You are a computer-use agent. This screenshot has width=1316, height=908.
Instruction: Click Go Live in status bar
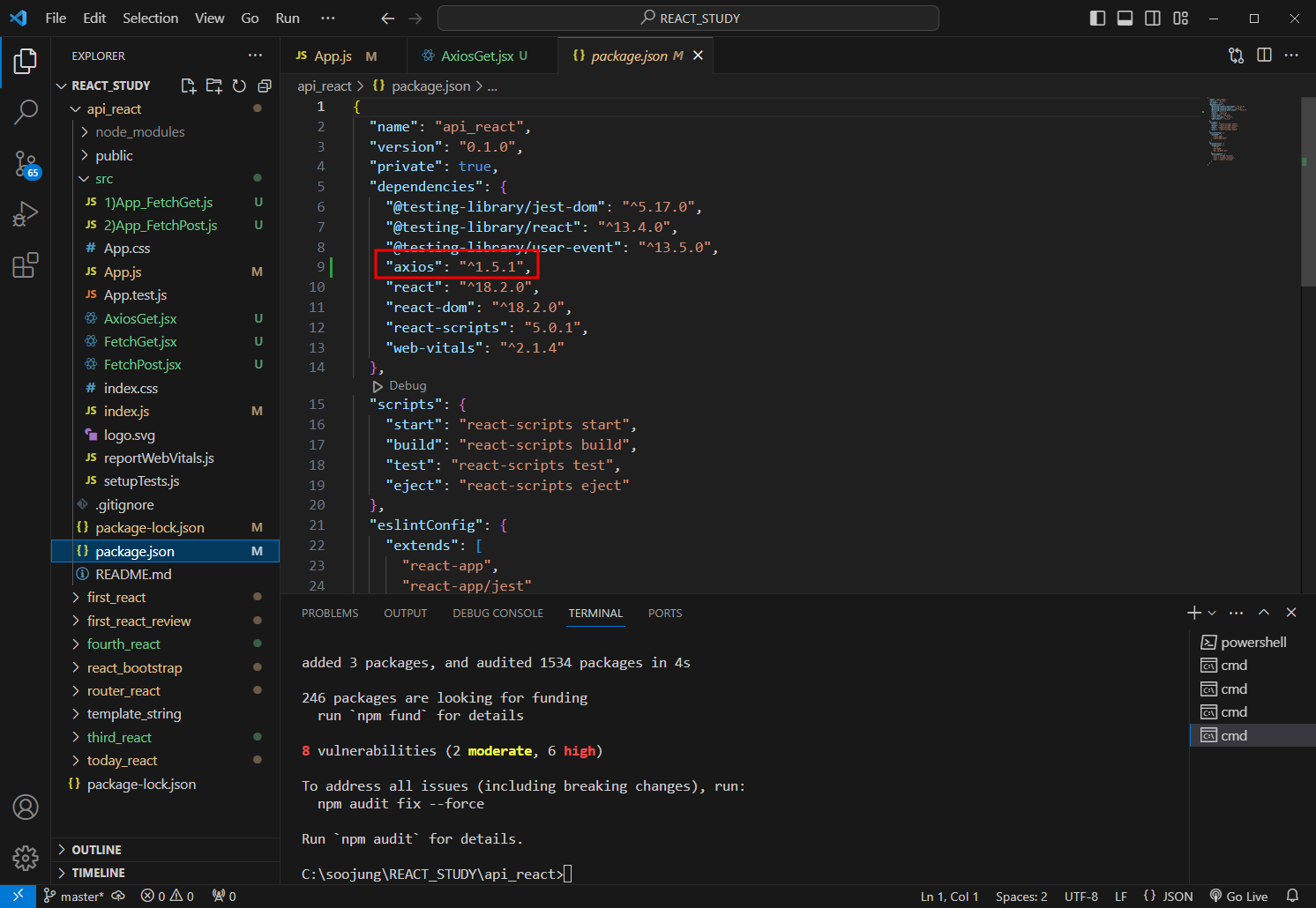(1238, 896)
